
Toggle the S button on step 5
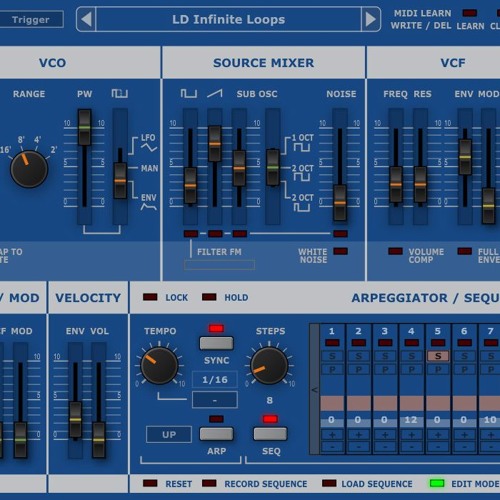point(438,356)
